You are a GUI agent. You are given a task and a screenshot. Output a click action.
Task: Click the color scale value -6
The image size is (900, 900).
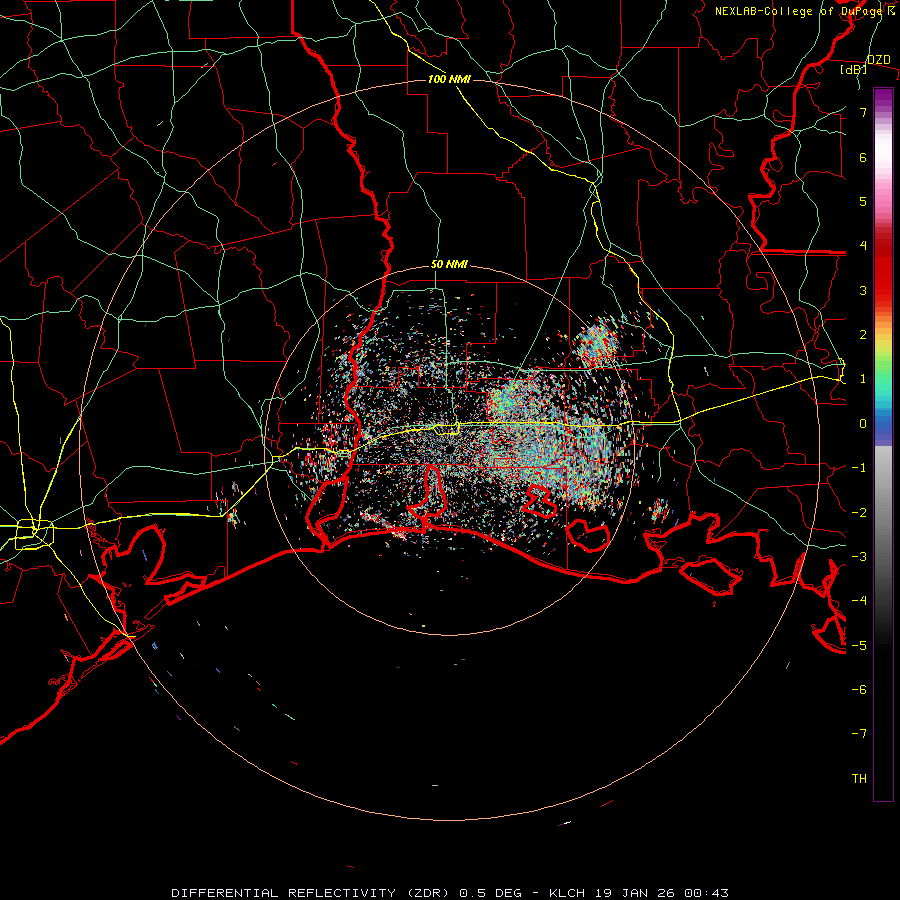point(859,690)
